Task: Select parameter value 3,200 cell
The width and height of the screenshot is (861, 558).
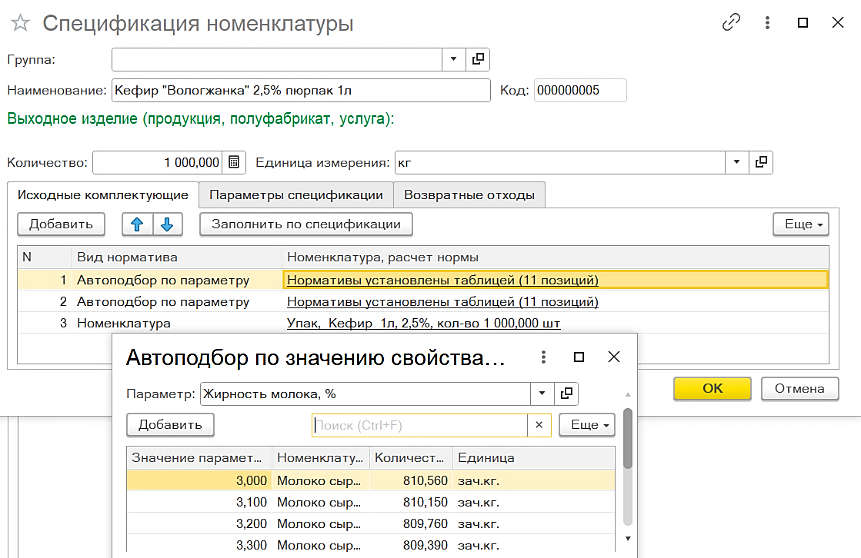Action: tap(199, 524)
